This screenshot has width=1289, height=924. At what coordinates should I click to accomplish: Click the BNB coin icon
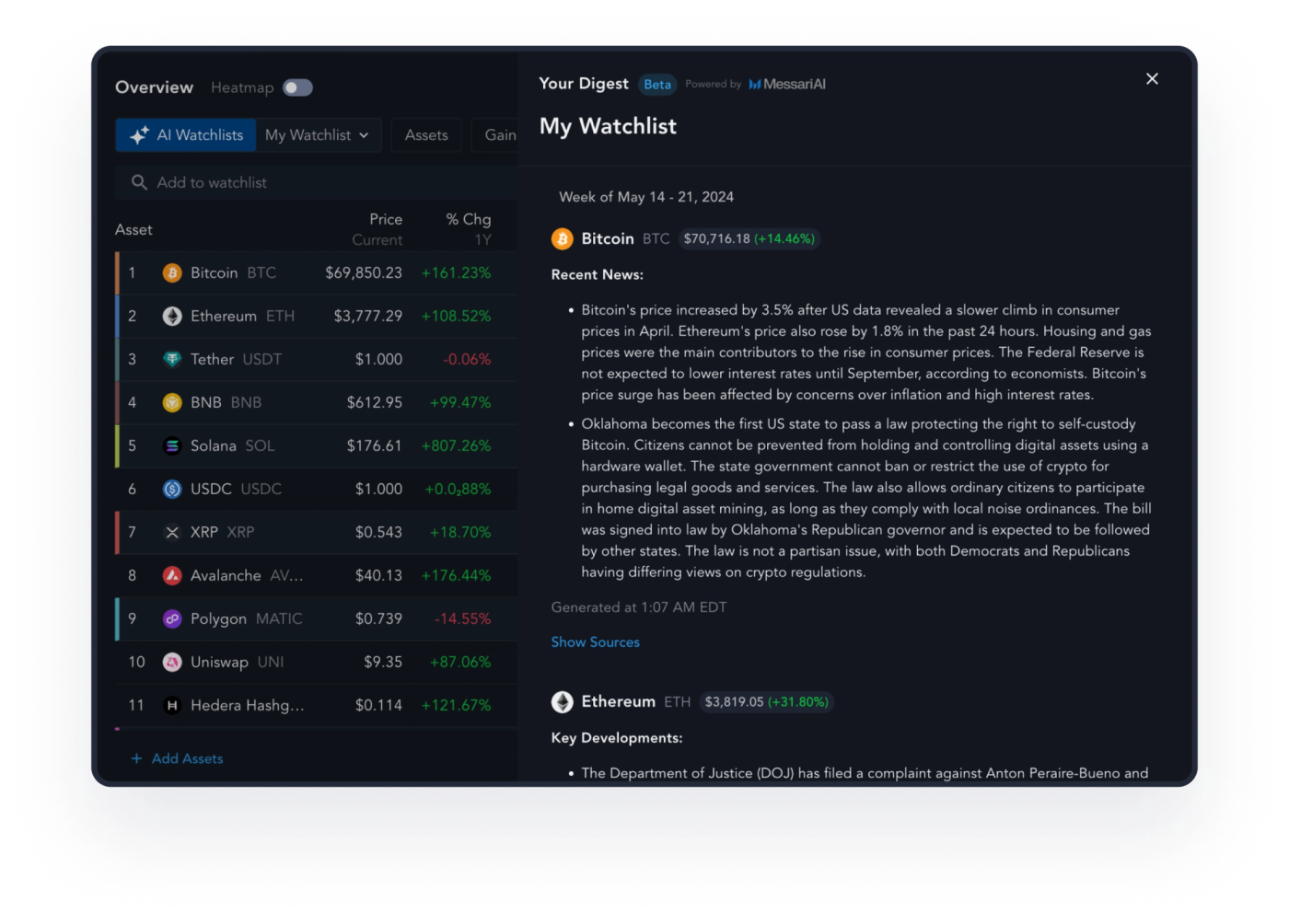click(x=172, y=403)
